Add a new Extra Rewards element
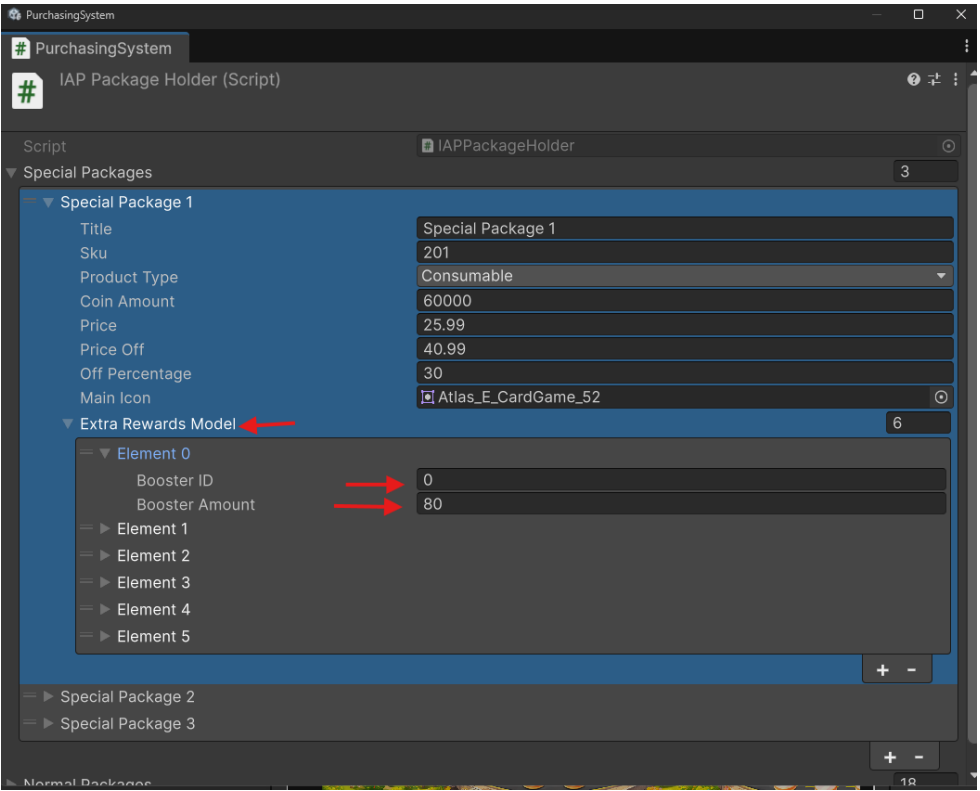Screen dimensions: 980x791 tap(882, 670)
